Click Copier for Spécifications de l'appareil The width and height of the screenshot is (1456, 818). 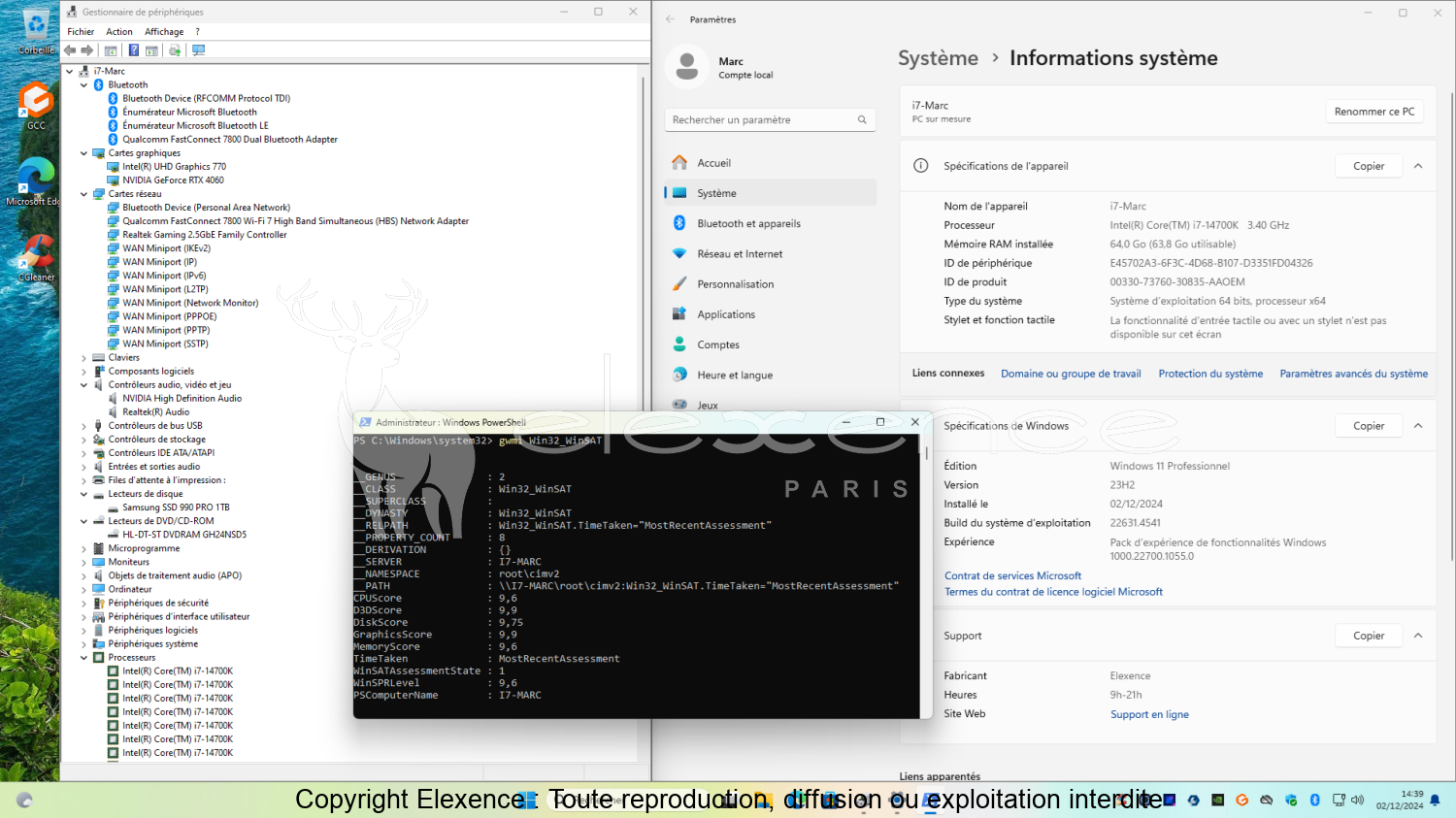(1369, 166)
